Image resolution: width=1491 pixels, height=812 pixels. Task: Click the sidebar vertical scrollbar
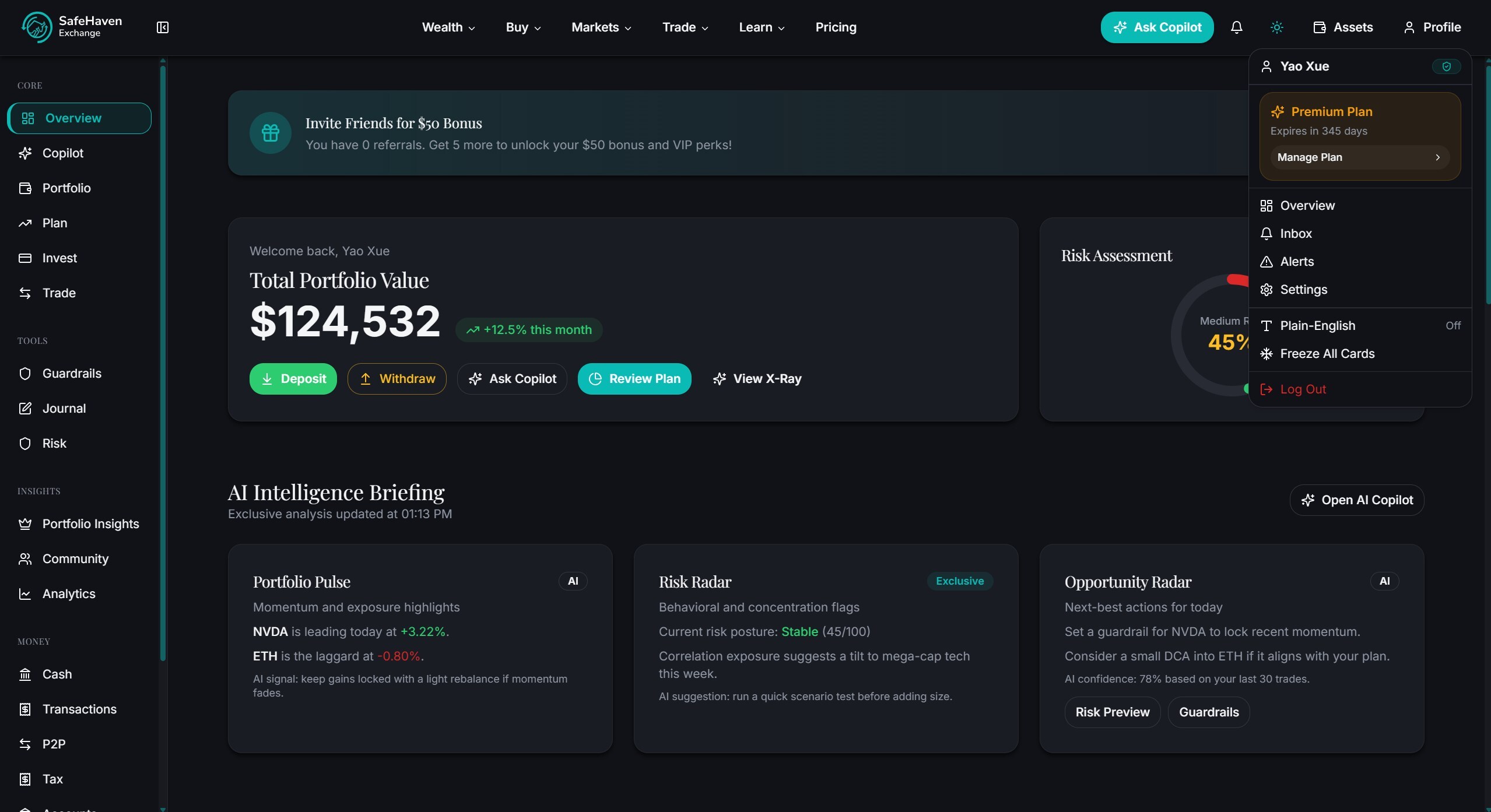click(x=163, y=361)
